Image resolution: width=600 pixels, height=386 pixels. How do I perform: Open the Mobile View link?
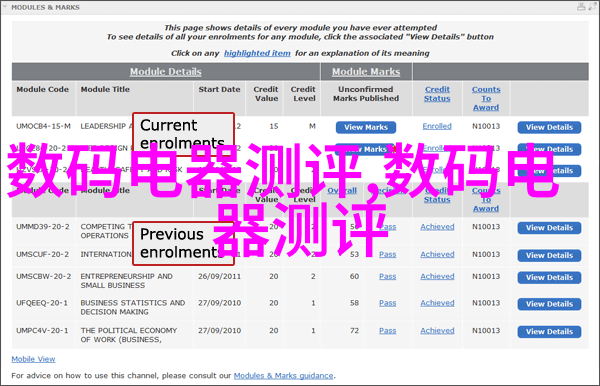coord(33,359)
